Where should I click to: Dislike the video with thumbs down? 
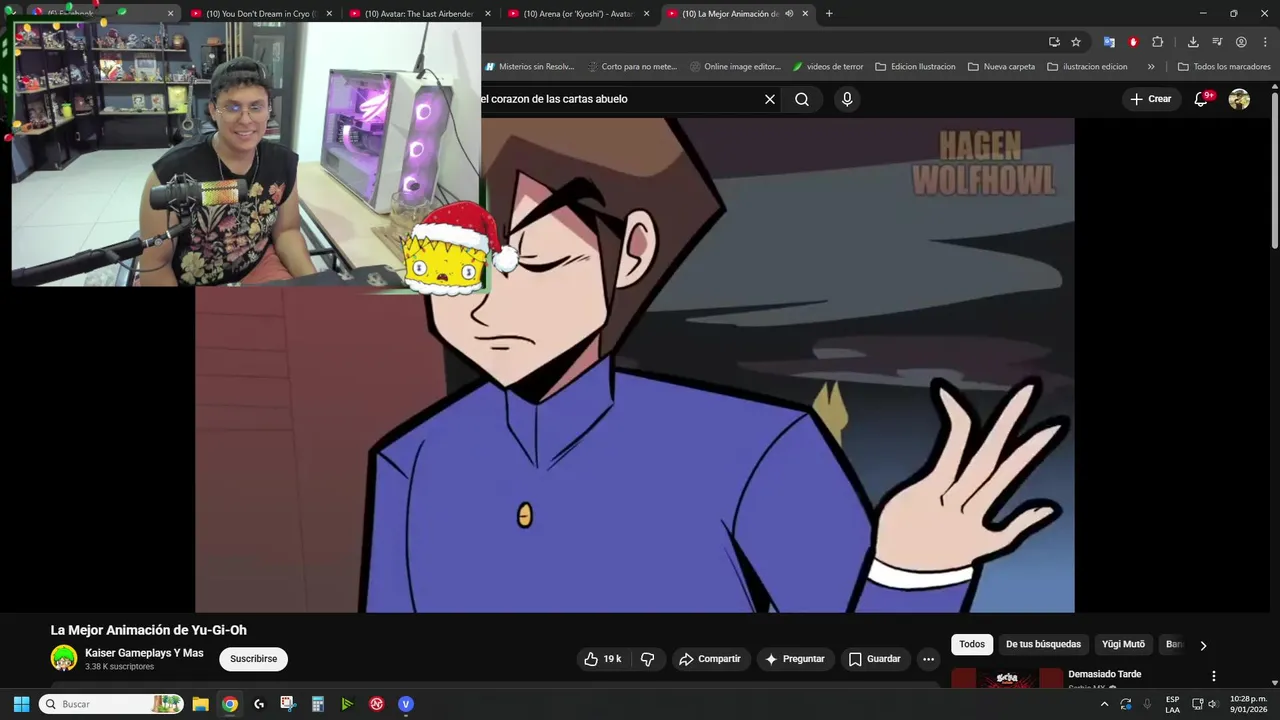[647, 659]
